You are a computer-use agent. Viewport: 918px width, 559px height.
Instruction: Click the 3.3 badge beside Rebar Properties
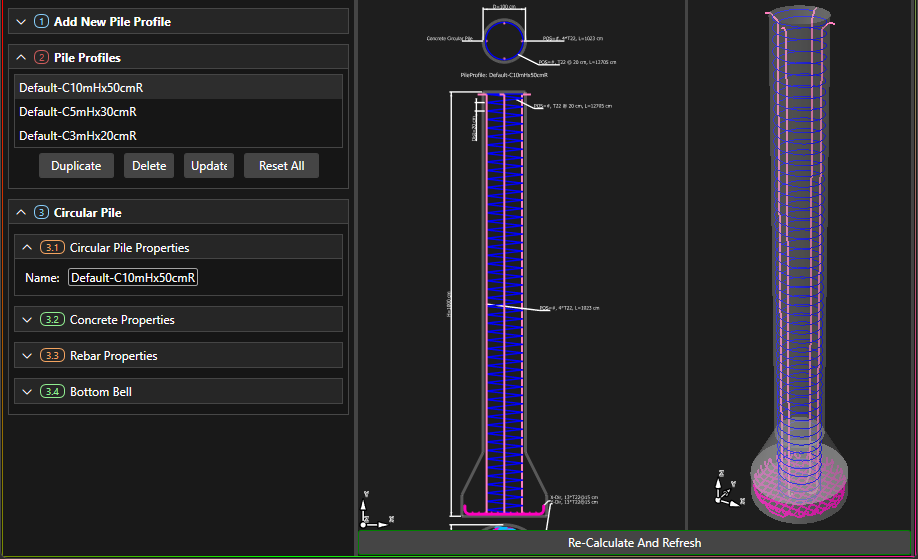[52, 356]
